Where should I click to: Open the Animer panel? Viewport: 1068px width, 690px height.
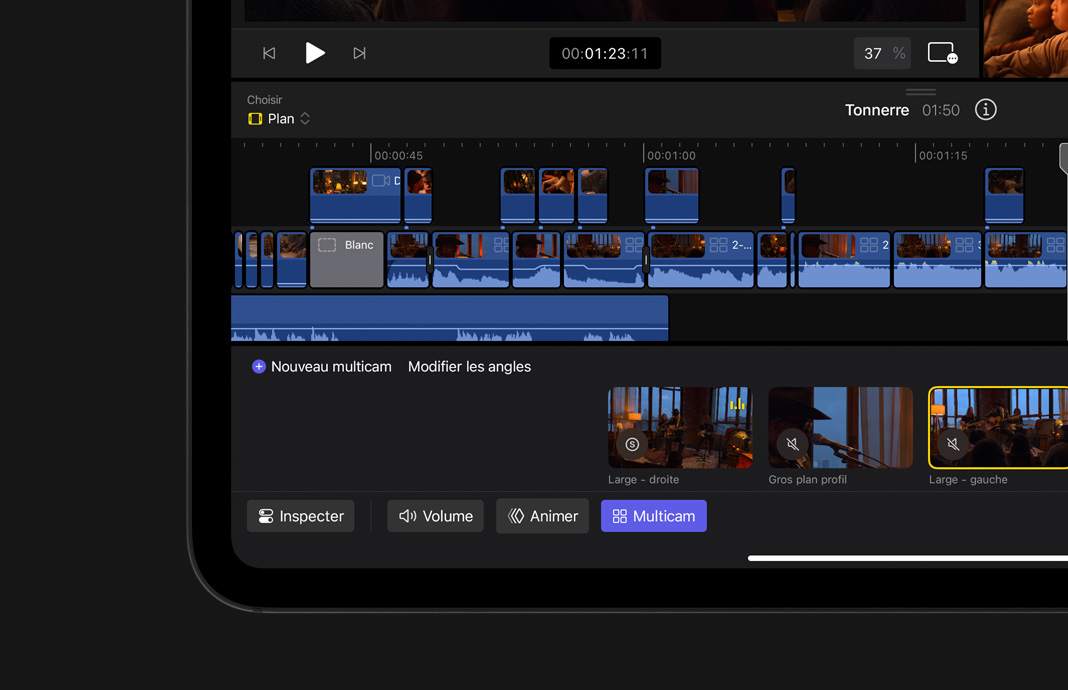(542, 516)
